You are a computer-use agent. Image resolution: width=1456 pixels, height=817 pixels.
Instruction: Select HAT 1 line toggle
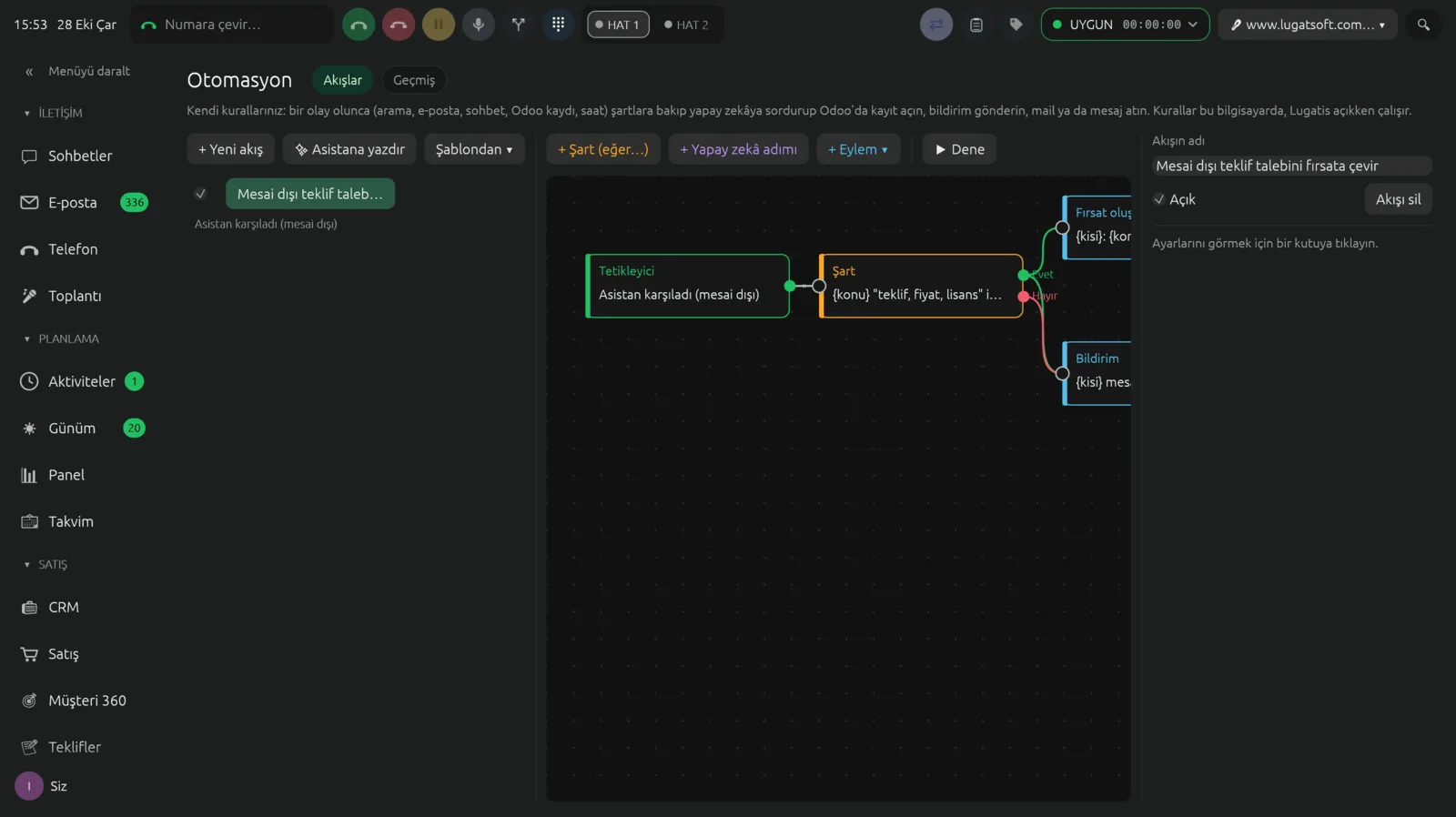tap(618, 25)
